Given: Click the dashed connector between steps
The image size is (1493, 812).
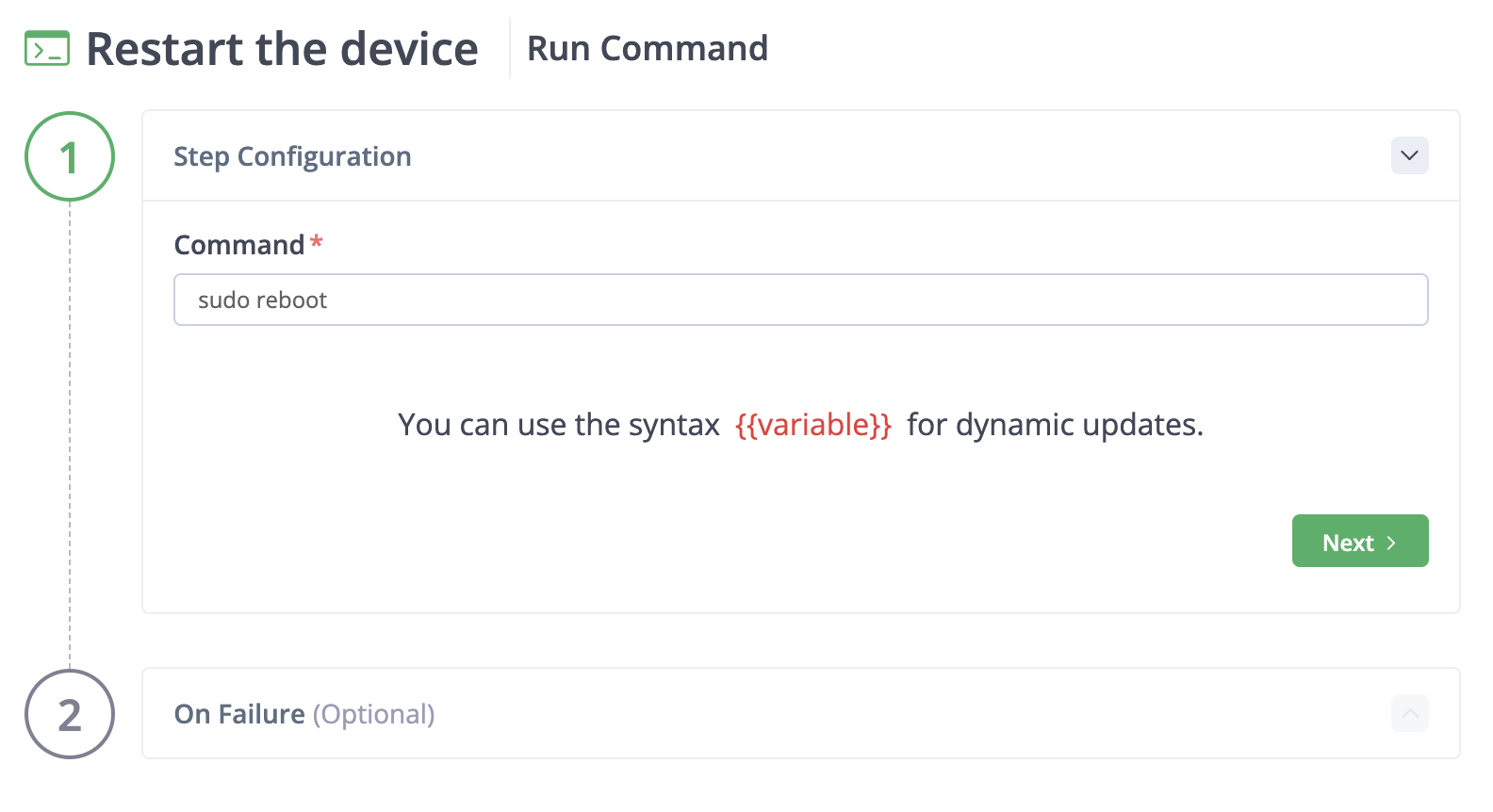Looking at the screenshot, I should pyautogui.click(x=70, y=435).
